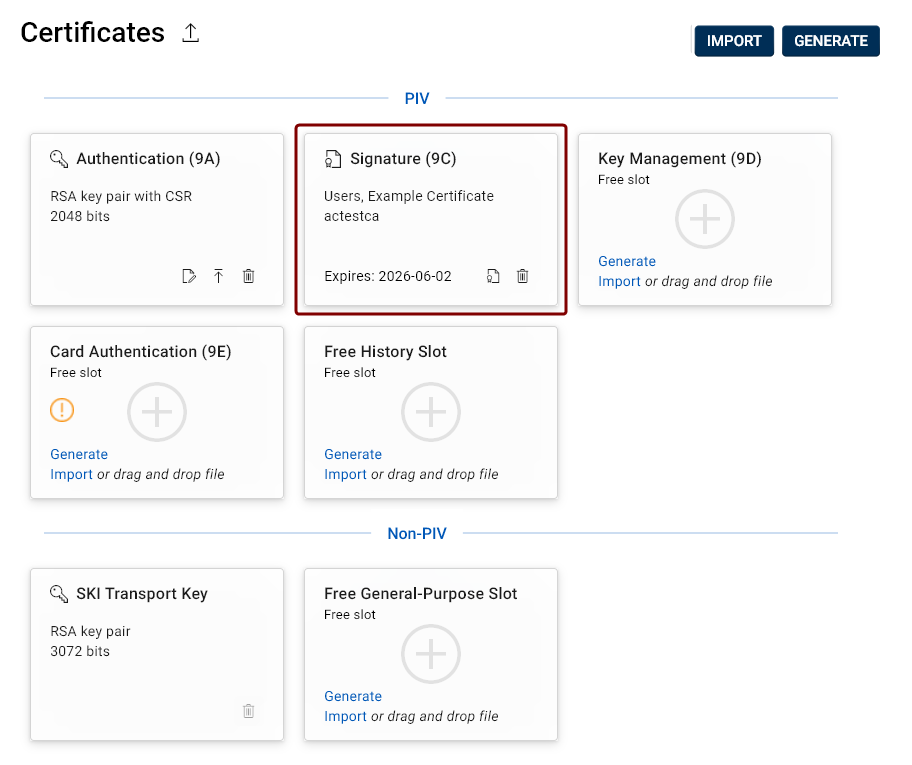912x765 pixels.
Task: Click the plus circle in Free History Slot
Action: coord(431,411)
